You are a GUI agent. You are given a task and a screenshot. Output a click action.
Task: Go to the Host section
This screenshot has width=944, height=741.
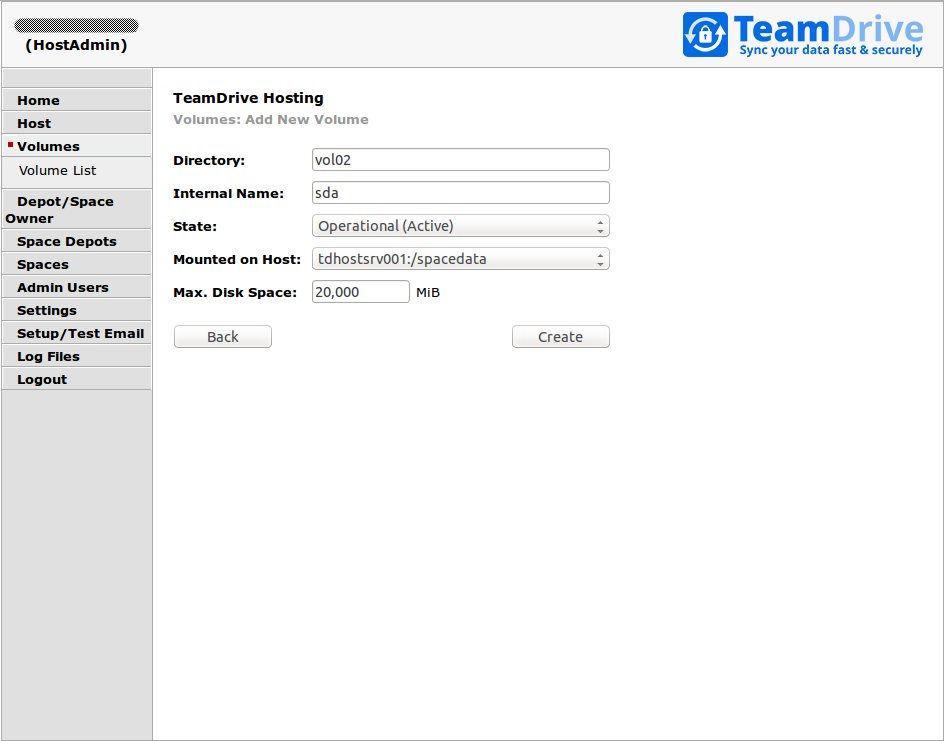point(76,123)
